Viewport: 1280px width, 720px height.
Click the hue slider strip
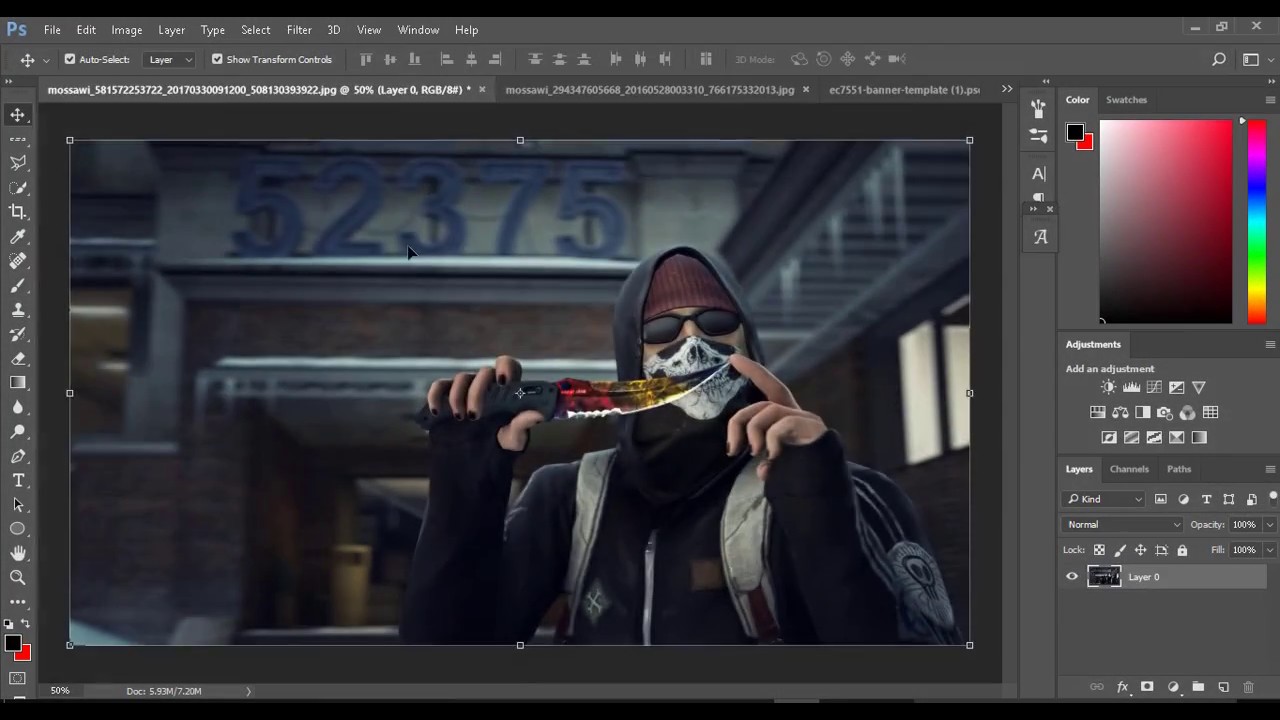coord(1256,221)
